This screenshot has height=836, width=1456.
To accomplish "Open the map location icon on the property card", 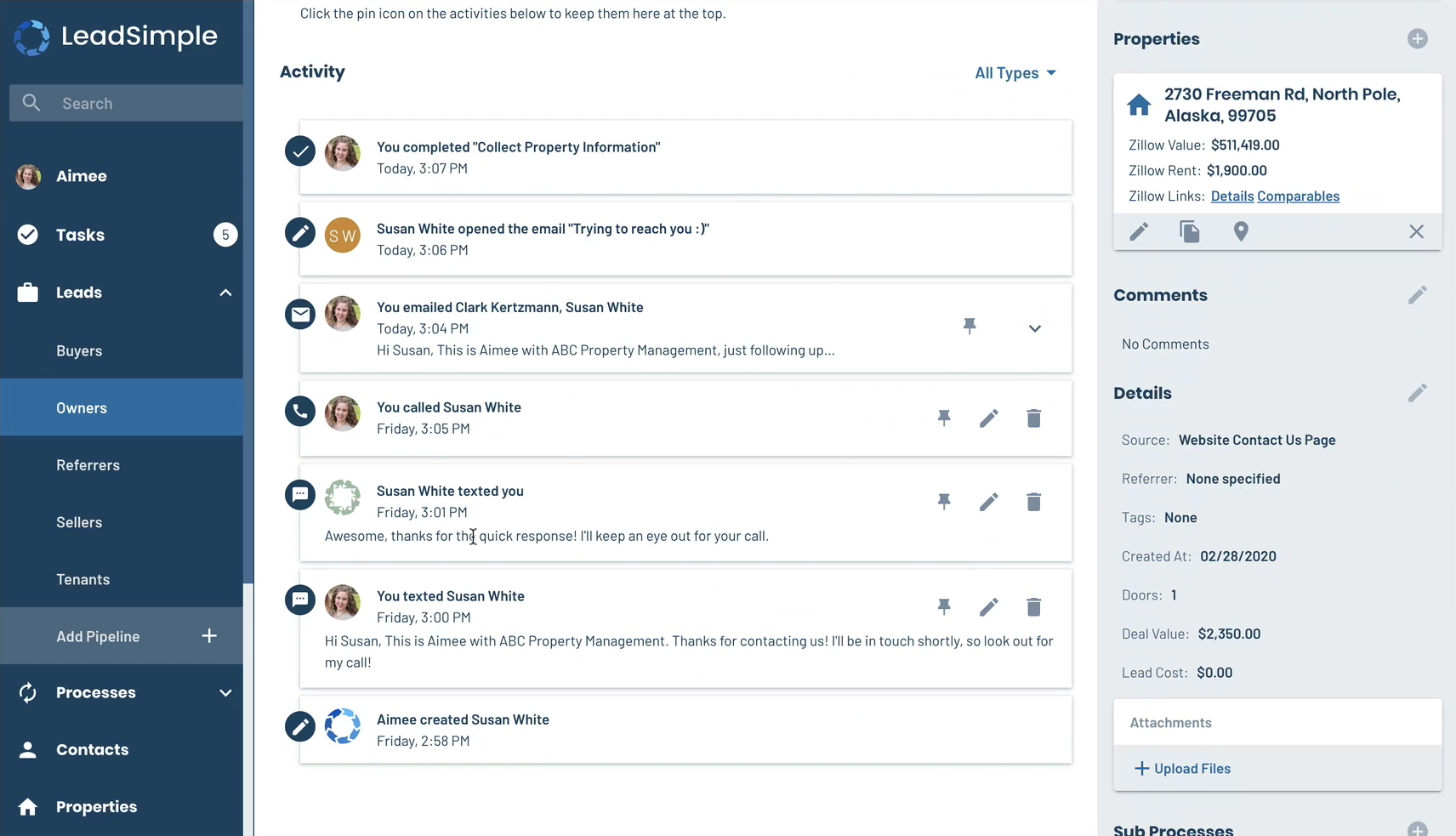I will pos(1241,231).
